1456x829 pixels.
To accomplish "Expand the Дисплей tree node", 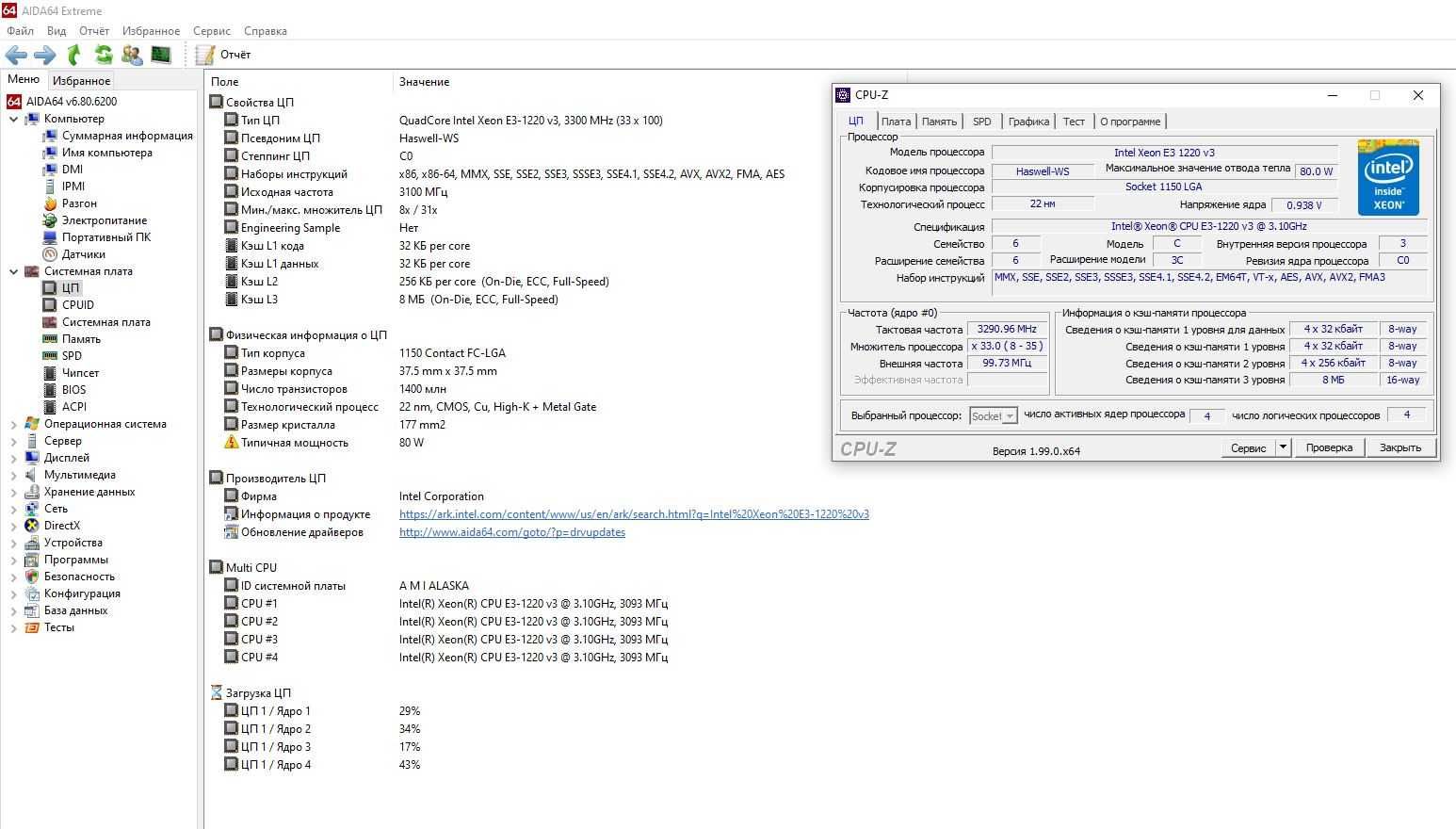I will click(13, 458).
